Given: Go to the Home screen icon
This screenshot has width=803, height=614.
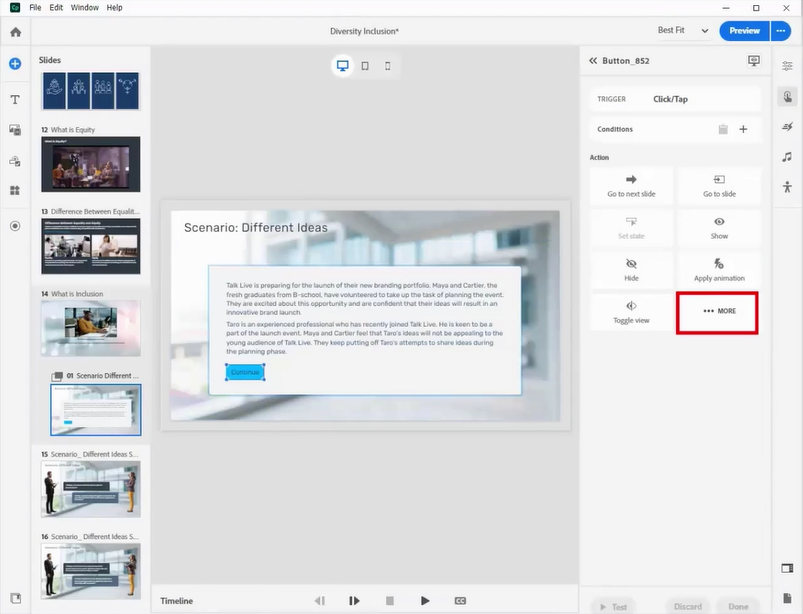Looking at the screenshot, I should (15, 32).
